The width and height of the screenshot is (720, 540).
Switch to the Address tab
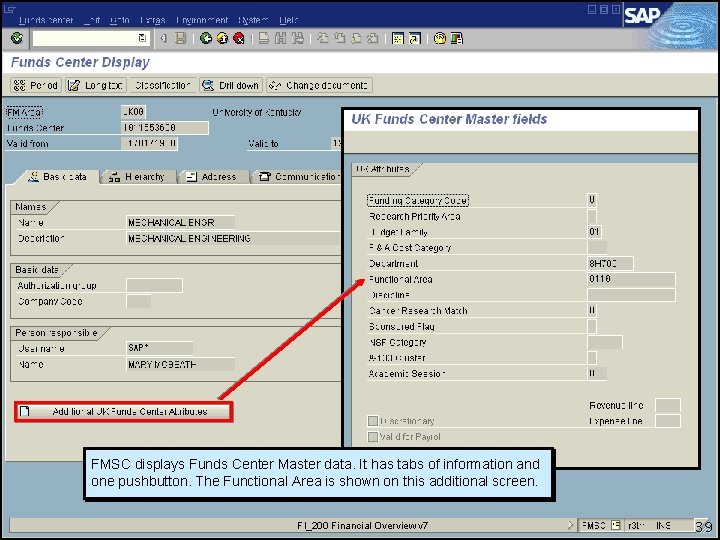pyautogui.click(x=213, y=177)
